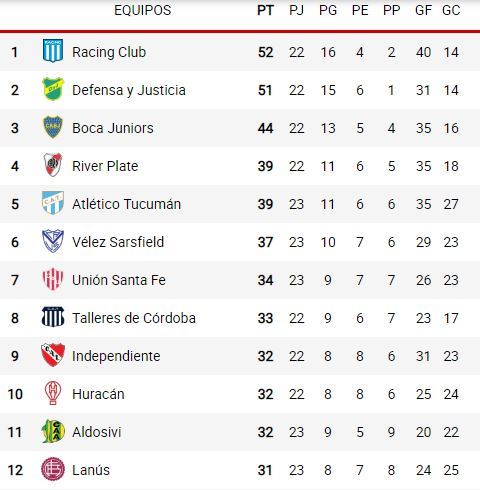
Task: Click the Boca Juniors team name
Action: [113, 128]
